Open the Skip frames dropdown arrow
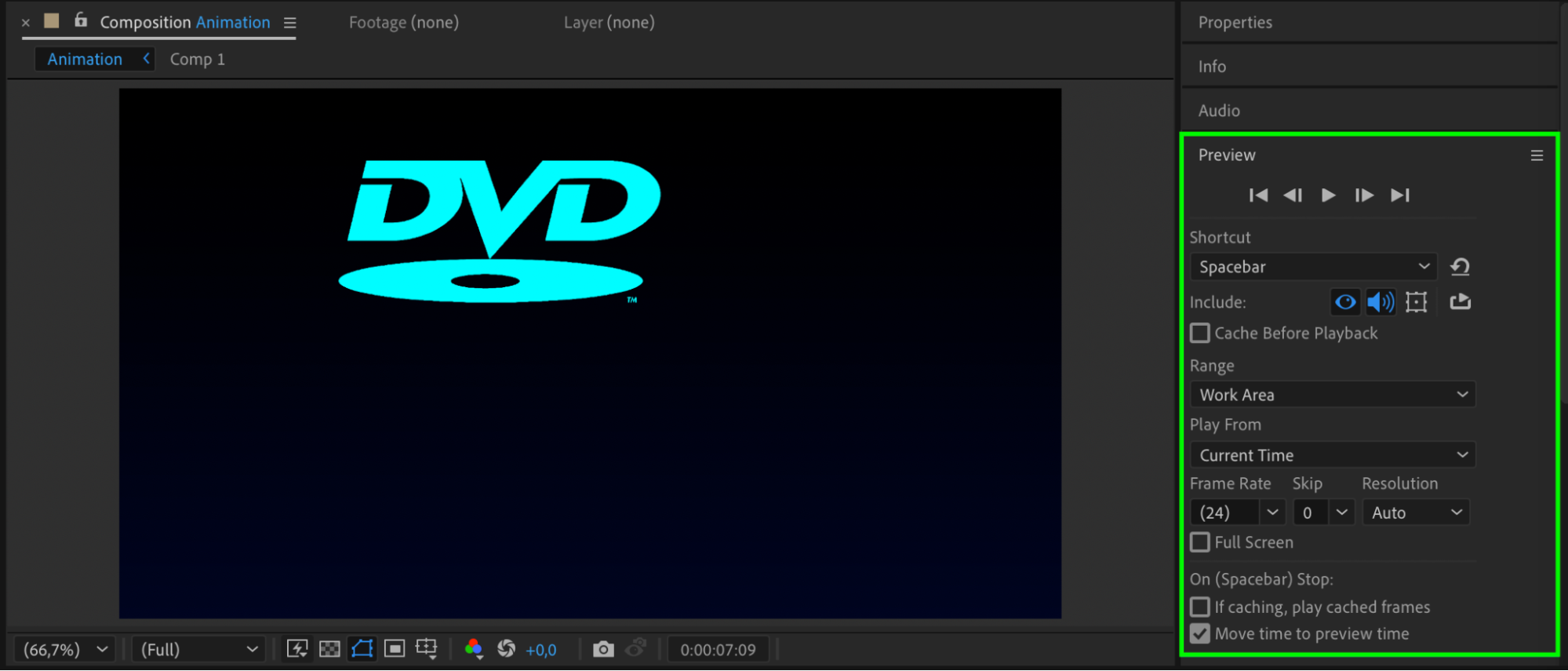 [1342, 512]
